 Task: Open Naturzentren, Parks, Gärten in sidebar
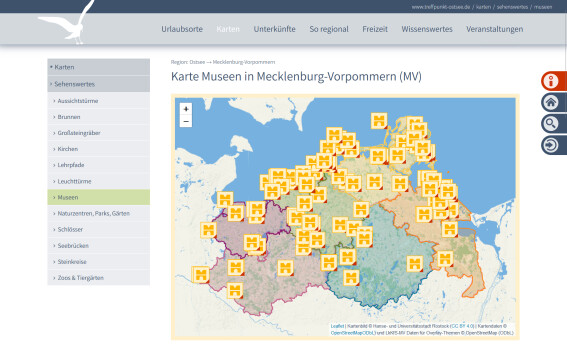coord(99,213)
